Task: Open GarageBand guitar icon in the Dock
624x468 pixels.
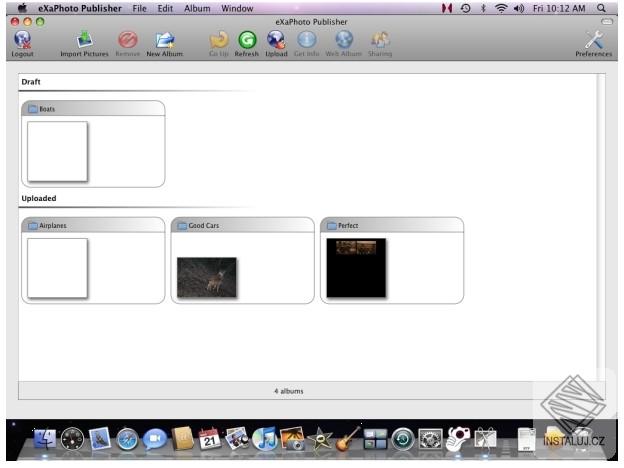Action: (x=347, y=439)
